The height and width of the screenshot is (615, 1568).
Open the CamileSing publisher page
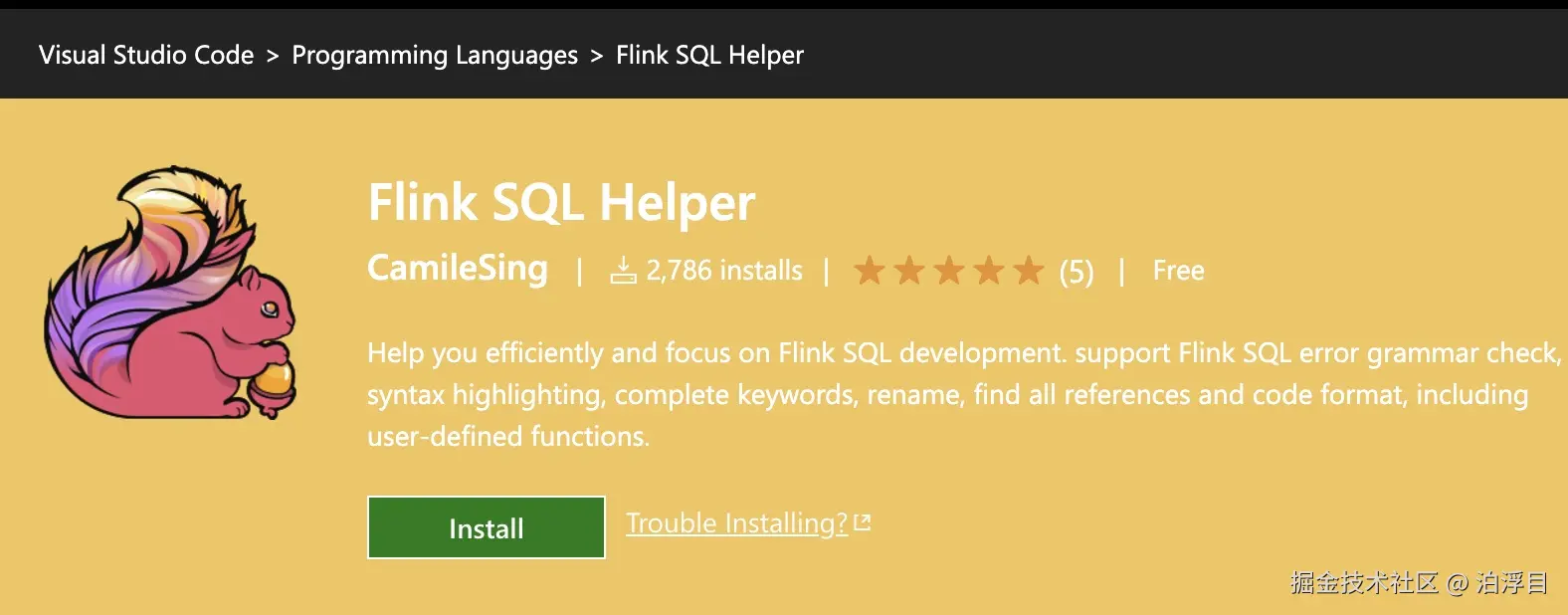[x=458, y=268]
